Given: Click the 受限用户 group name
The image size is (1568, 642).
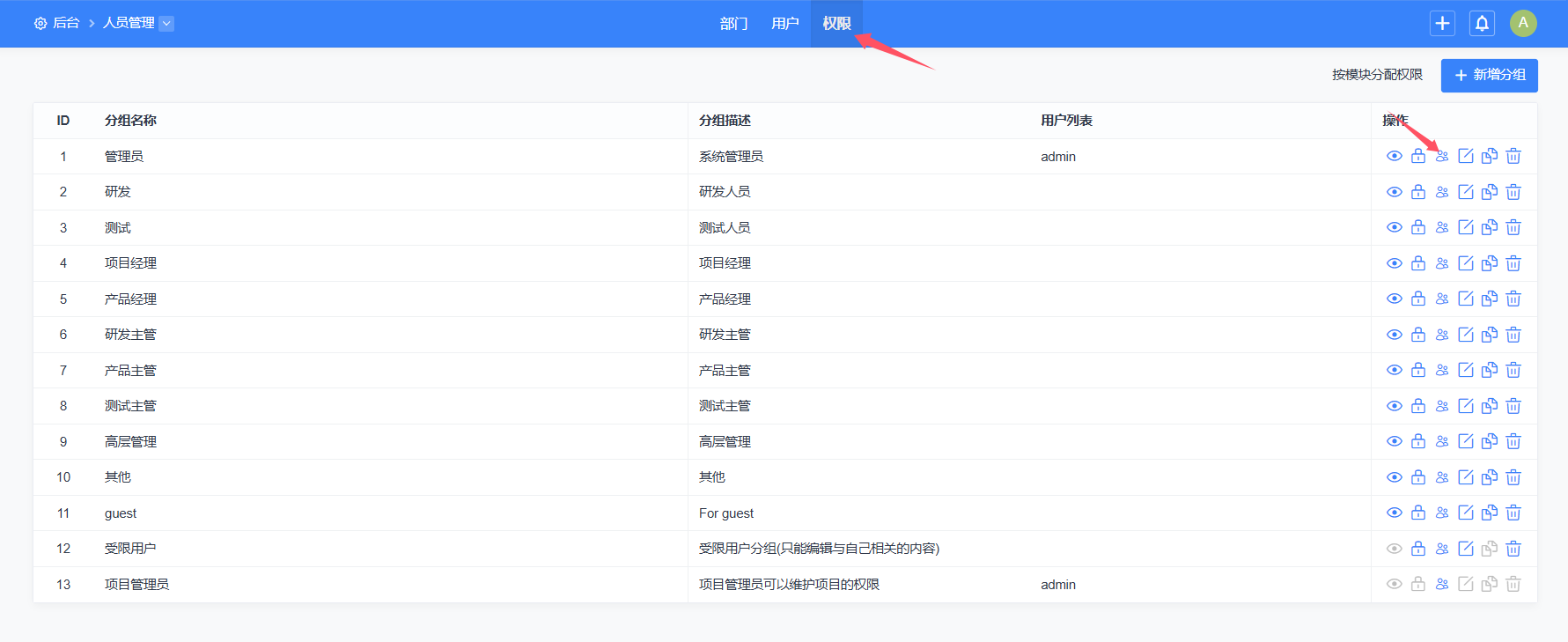Looking at the screenshot, I should pyautogui.click(x=130, y=549).
